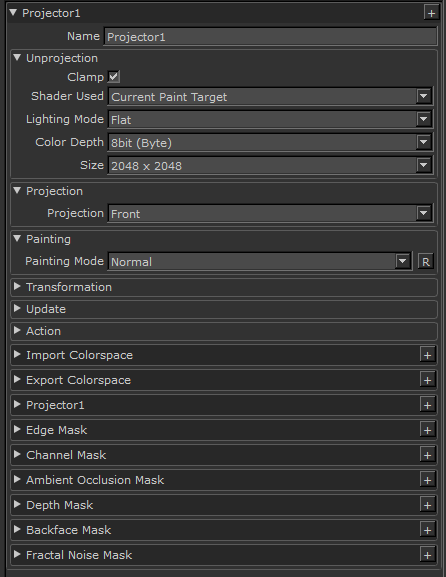Click the plus icon on Ambient Occlusion Mask
Screen dimensions: 446x577
point(427,480)
